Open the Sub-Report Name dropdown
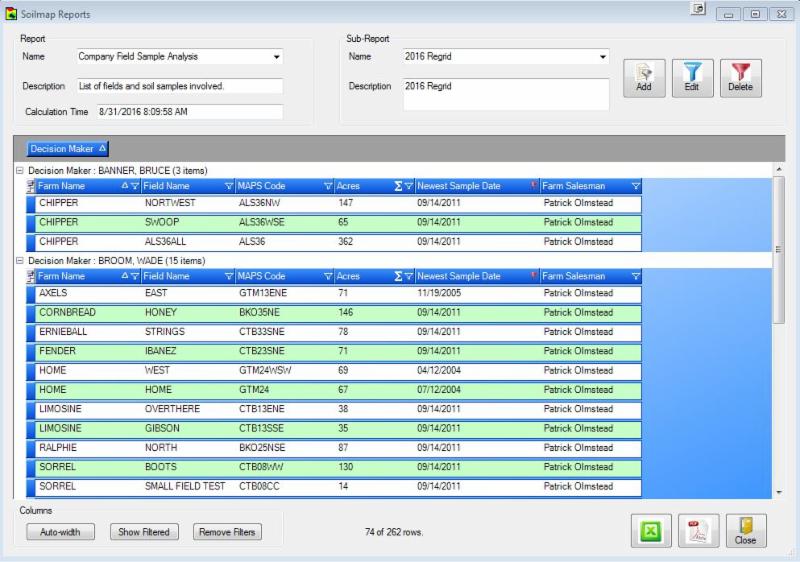Viewport: 800px width, 562px height. pyautogui.click(x=603, y=57)
